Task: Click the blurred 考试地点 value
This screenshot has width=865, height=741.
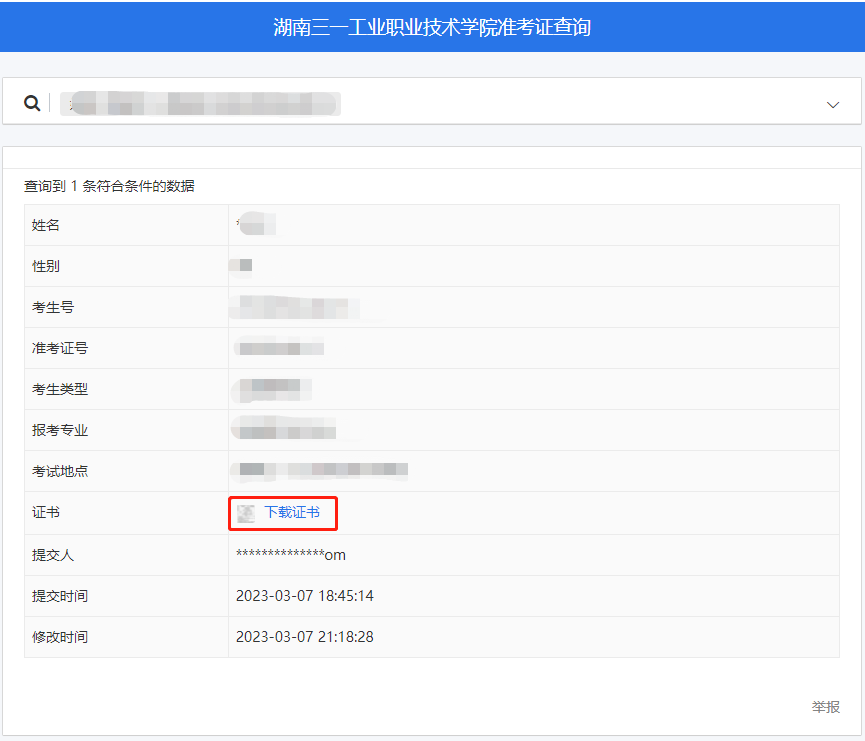Action: point(319,470)
